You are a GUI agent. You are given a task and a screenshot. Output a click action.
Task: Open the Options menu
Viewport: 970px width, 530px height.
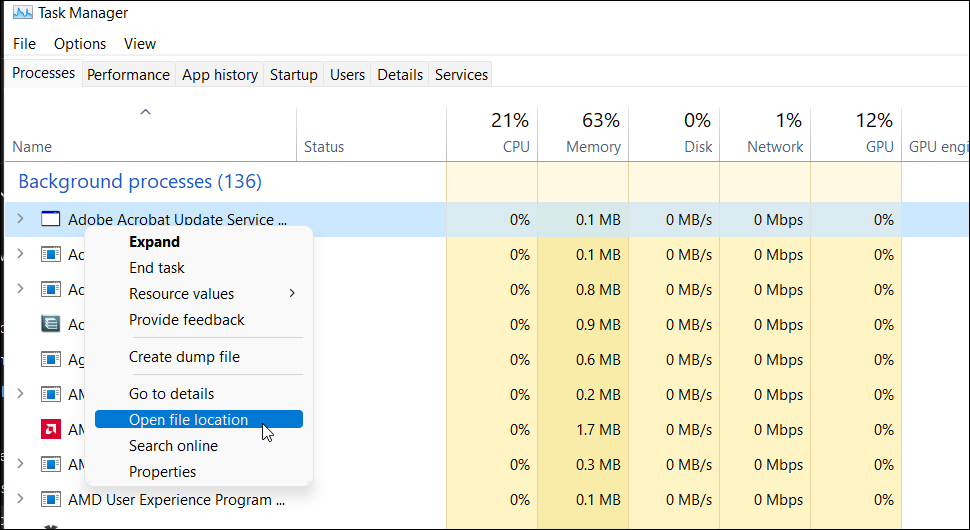coord(80,44)
